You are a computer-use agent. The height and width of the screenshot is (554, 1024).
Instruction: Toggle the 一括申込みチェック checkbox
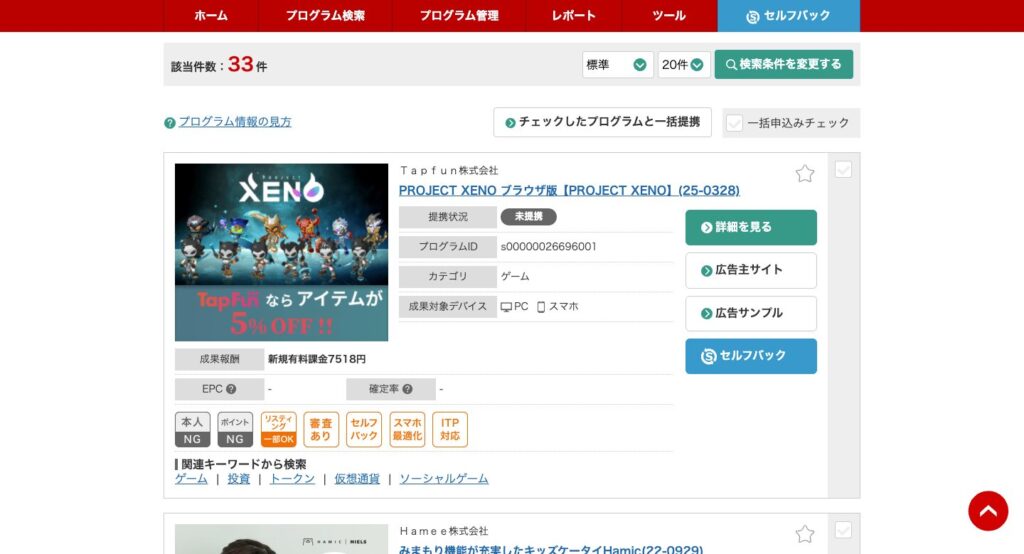tap(735, 123)
